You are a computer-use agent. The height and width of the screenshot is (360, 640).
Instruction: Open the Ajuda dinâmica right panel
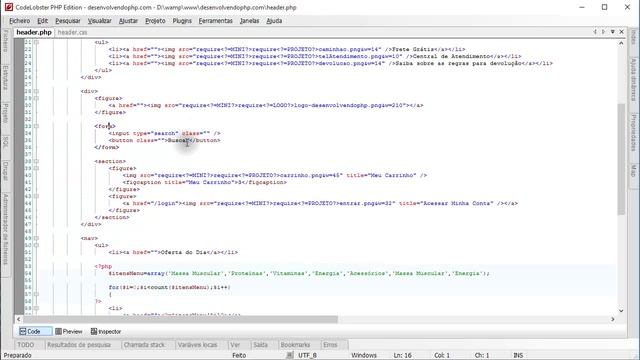pyautogui.click(x=633, y=80)
